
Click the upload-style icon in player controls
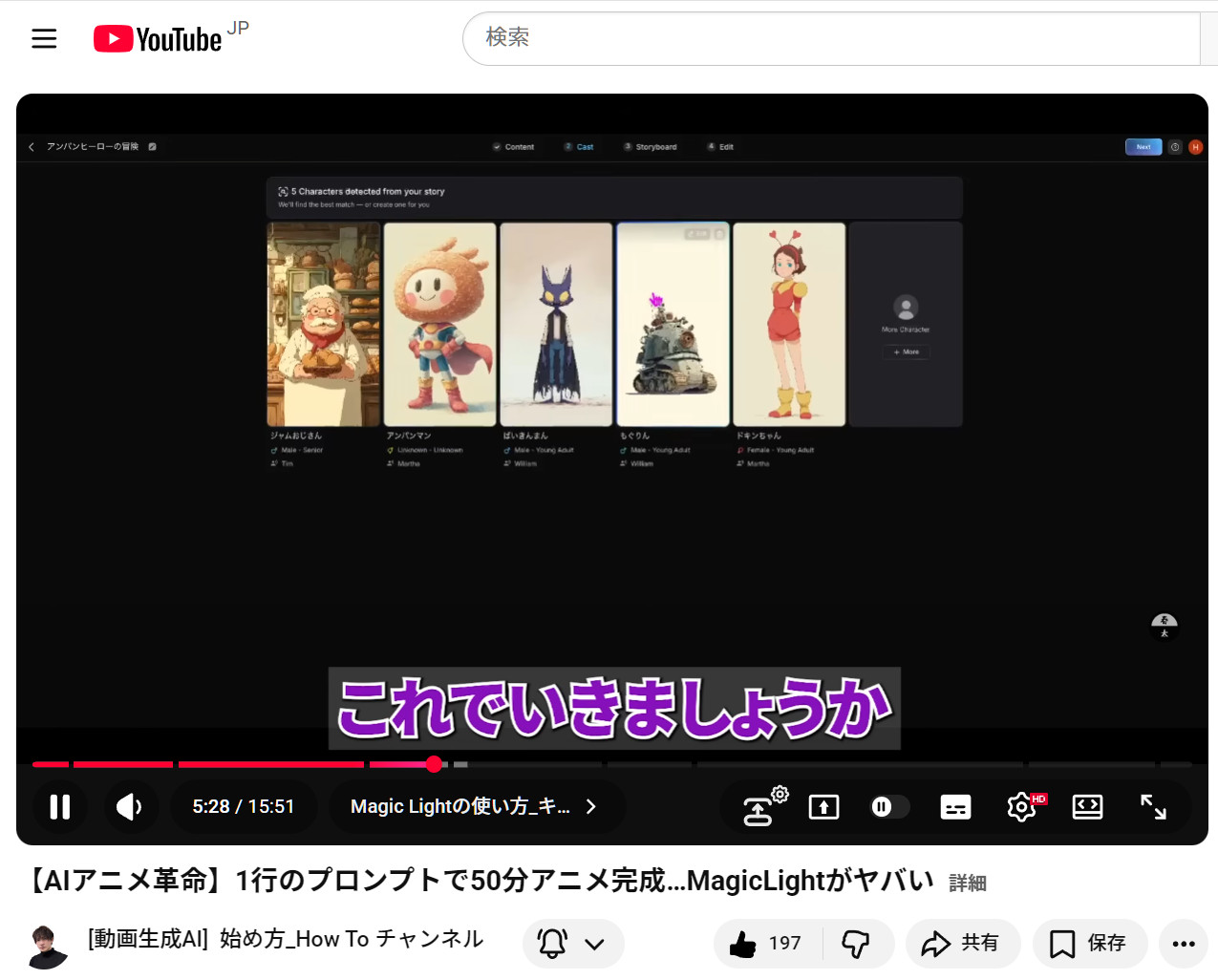(823, 807)
